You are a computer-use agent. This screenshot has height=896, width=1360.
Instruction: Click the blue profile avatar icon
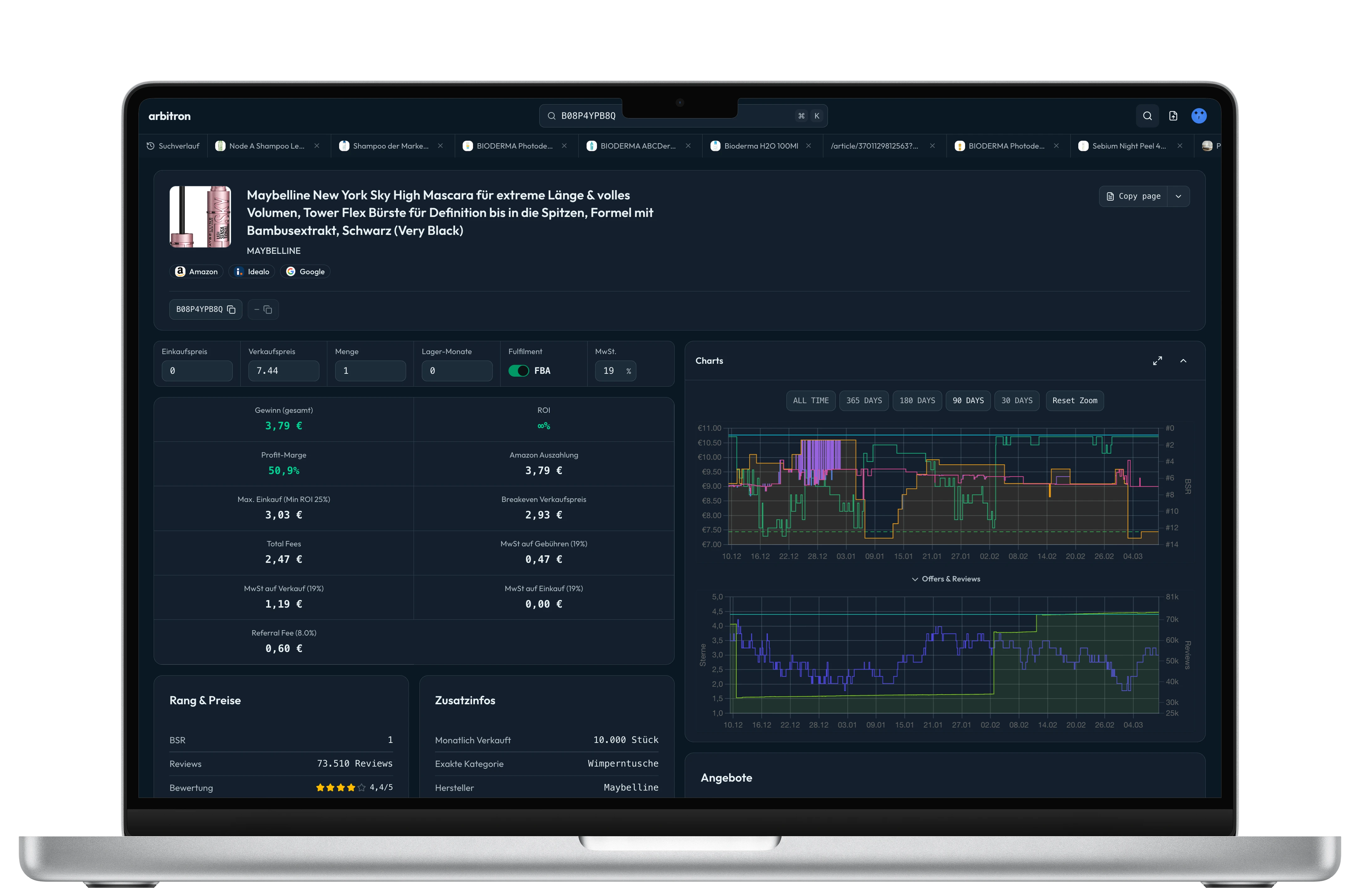tap(1200, 115)
